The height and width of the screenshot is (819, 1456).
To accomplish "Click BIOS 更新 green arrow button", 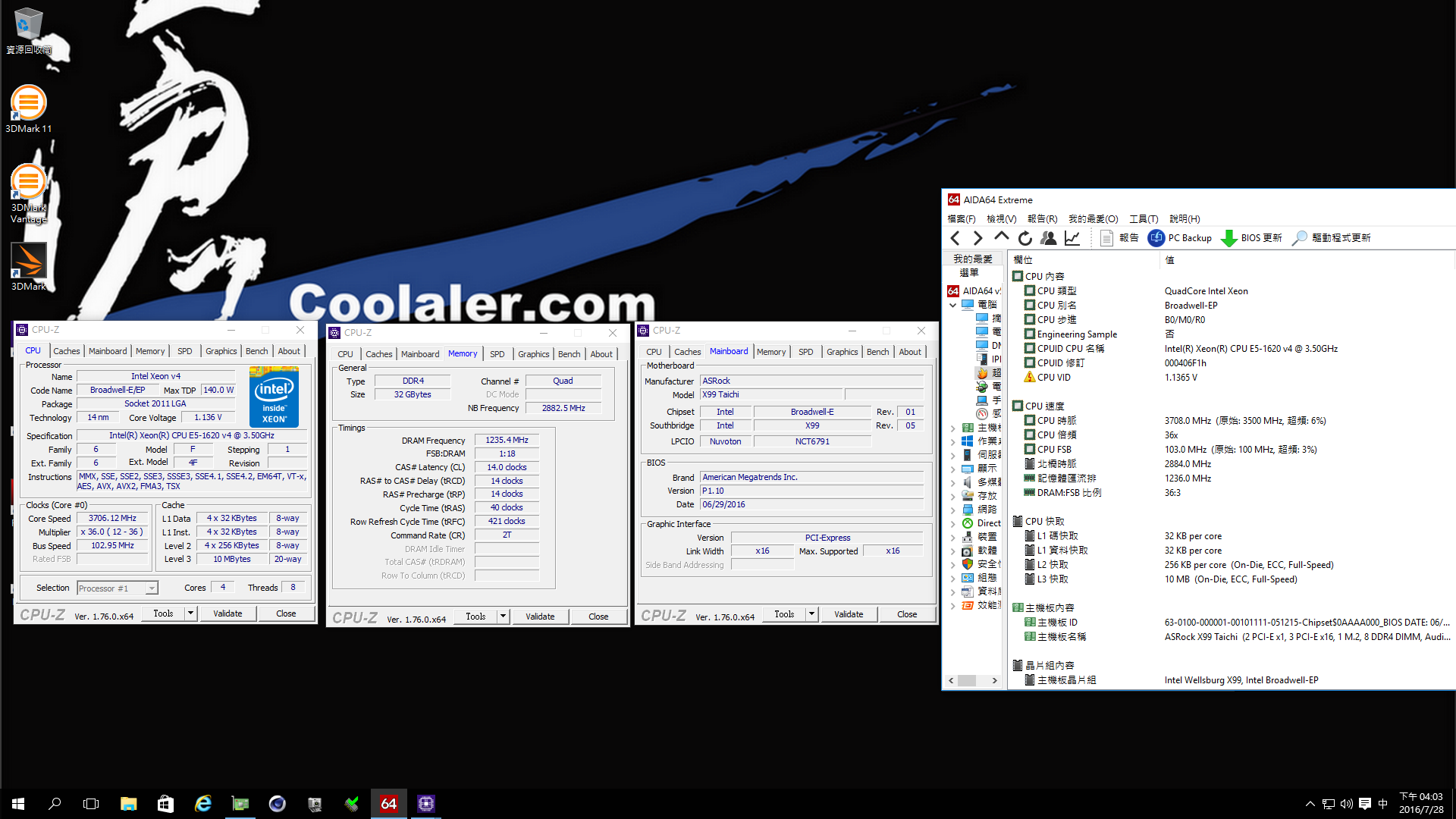I will [x=1252, y=238].
